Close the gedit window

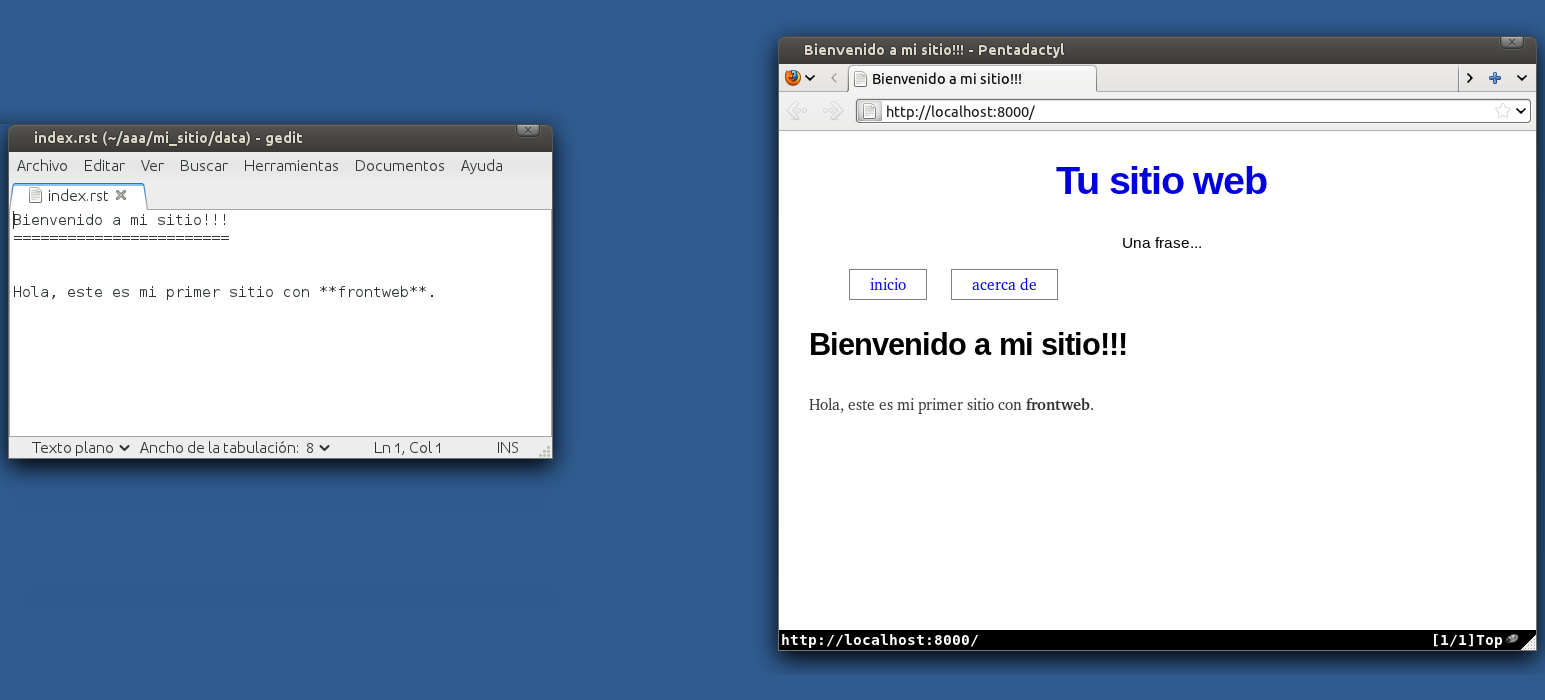[x=528, y=130]
